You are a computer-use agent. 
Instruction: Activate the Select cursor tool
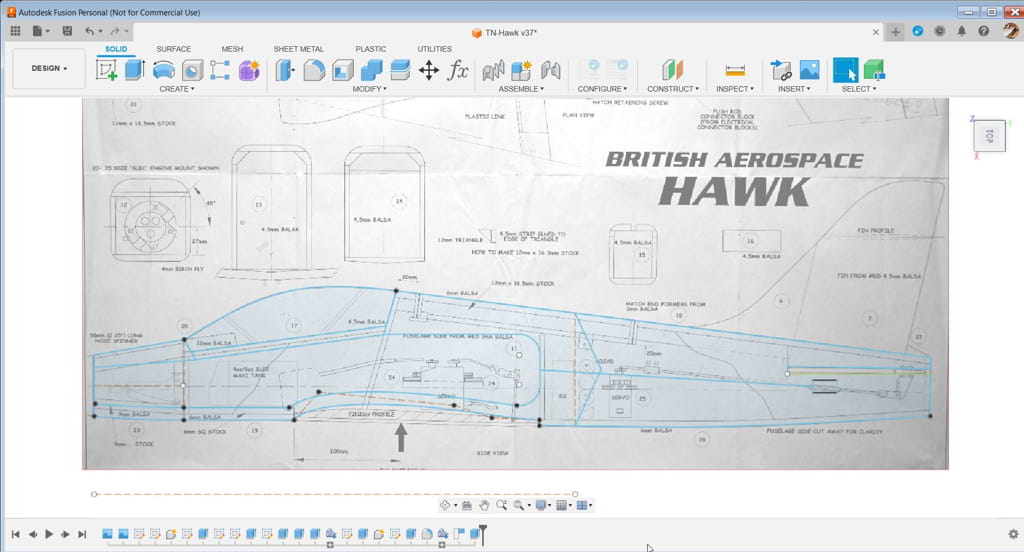(846, 70)
